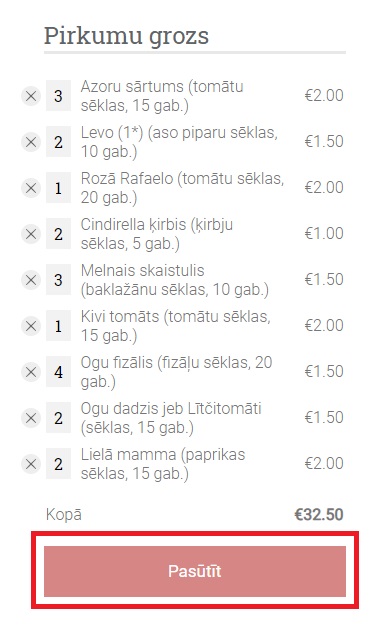Click the Pasūtīt order button
Image resolution: width=371 pixels, height=638 pixels.
pos(195,571)
